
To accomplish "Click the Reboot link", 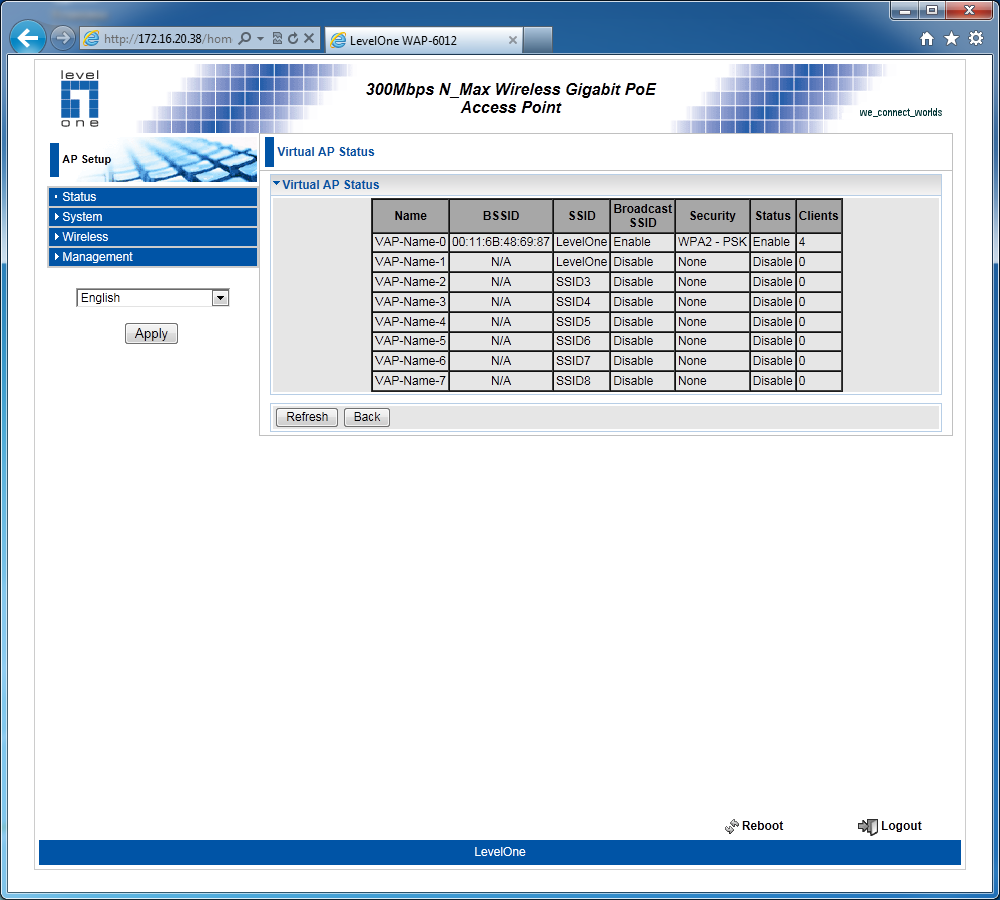I will [x=762, y=825].
